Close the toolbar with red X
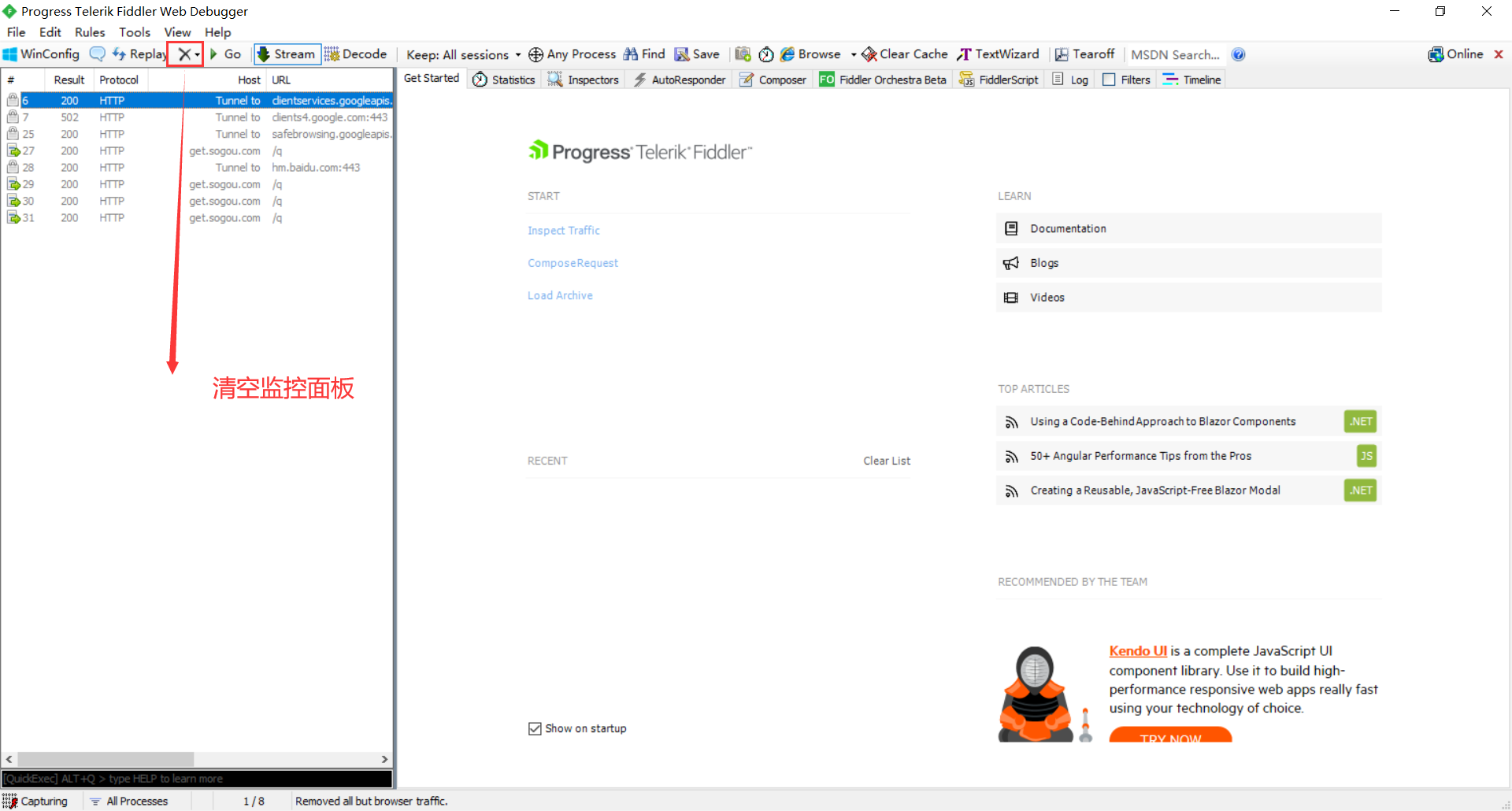Viewport: 1512px width, 811px height. (1499, 54)
